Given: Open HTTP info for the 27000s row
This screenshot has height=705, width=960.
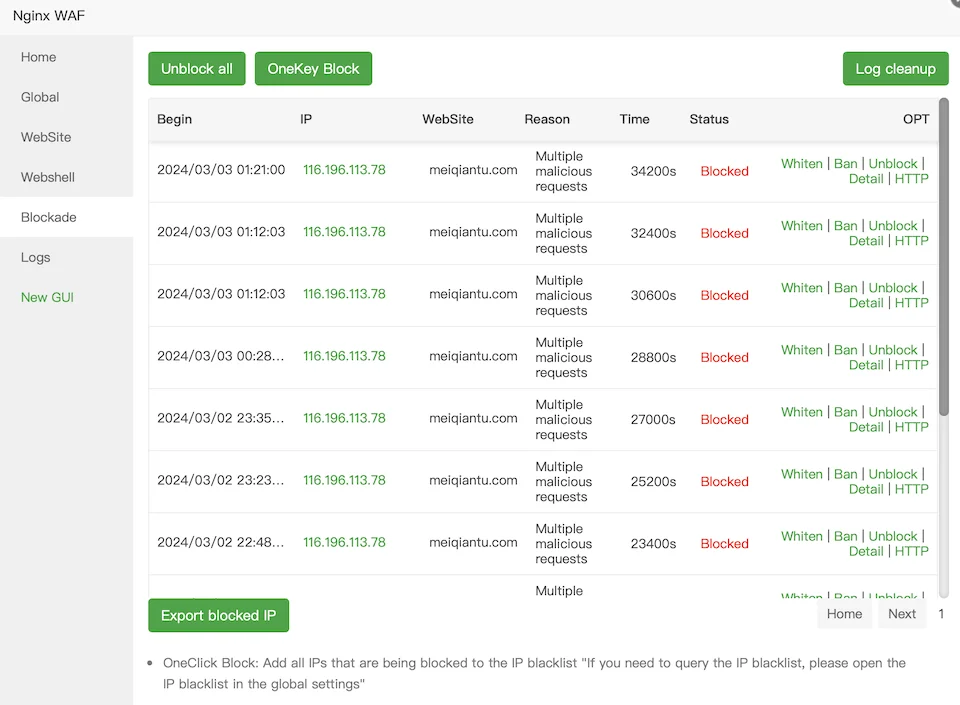Looking at the screenshot, I should click(x=911, y=427).
